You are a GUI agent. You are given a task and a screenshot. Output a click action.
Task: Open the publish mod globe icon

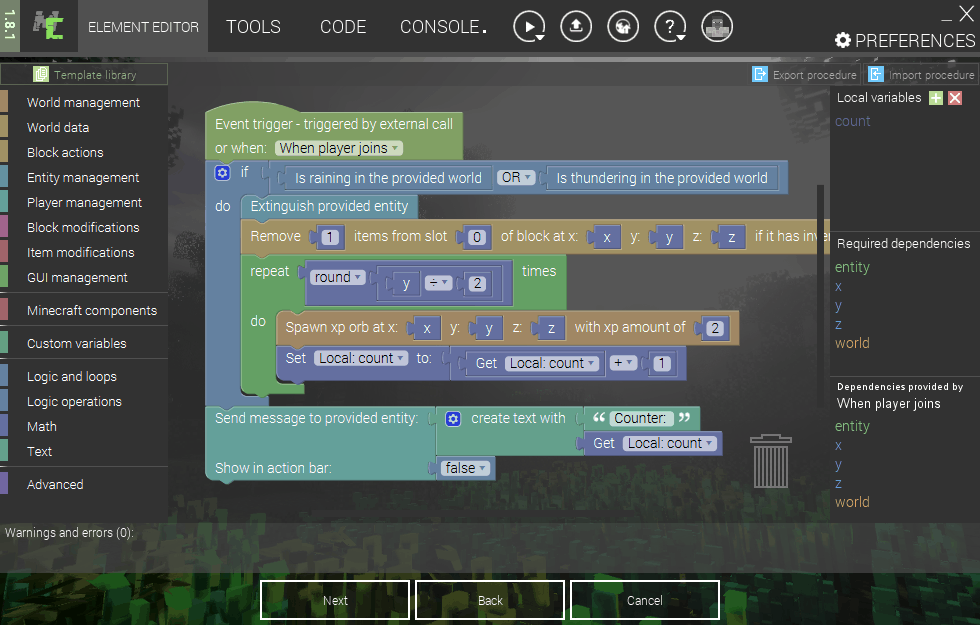623,26
